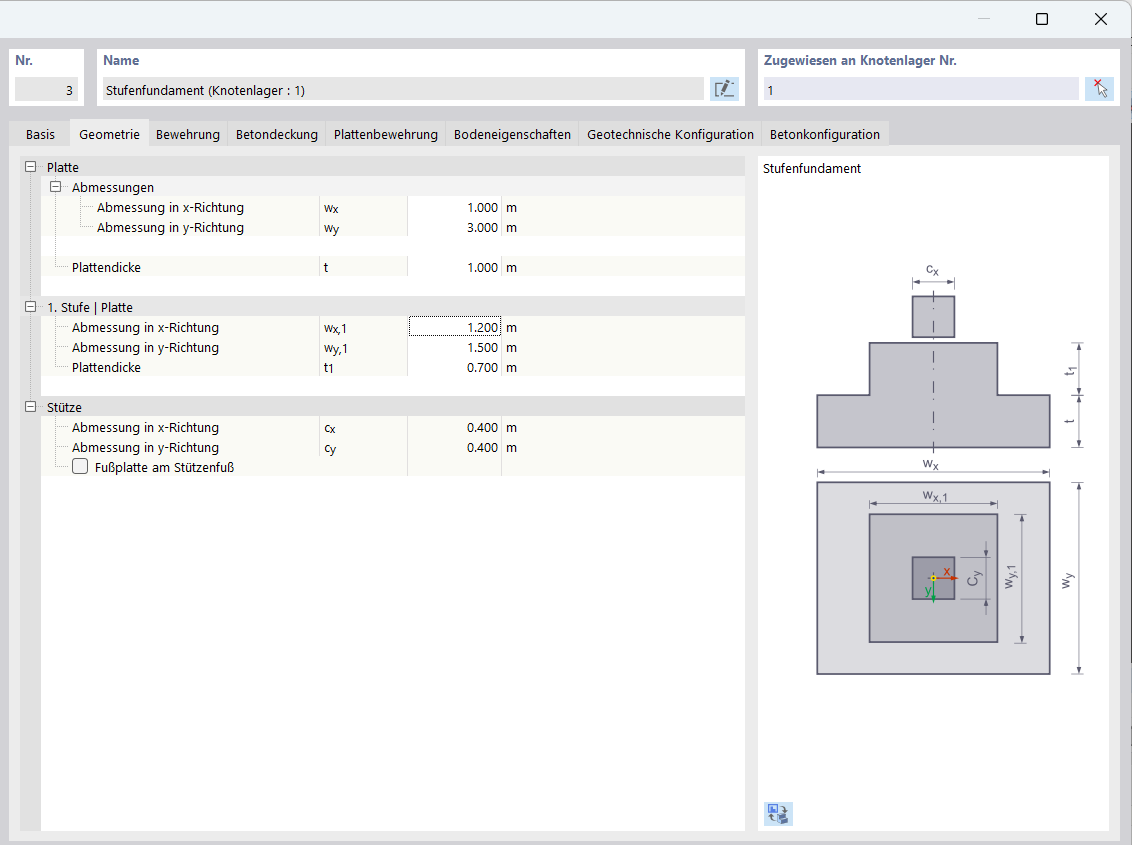Image resolution: width=1132 pixels, height=845 pixels.
Task: Click the Platte header label
Action: pyautogui.click(x=63, y=167)
